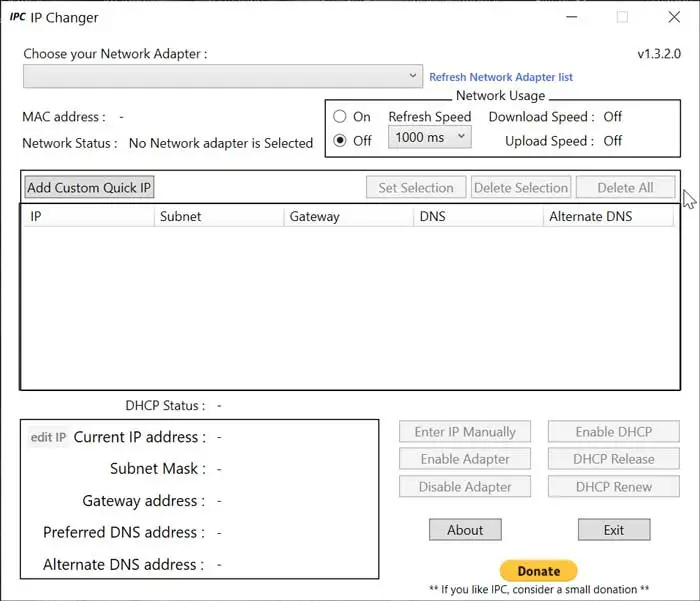Expand the 1000 ms Refresh Speed dropdown
The image size is (700, 601).
(429, 138)
